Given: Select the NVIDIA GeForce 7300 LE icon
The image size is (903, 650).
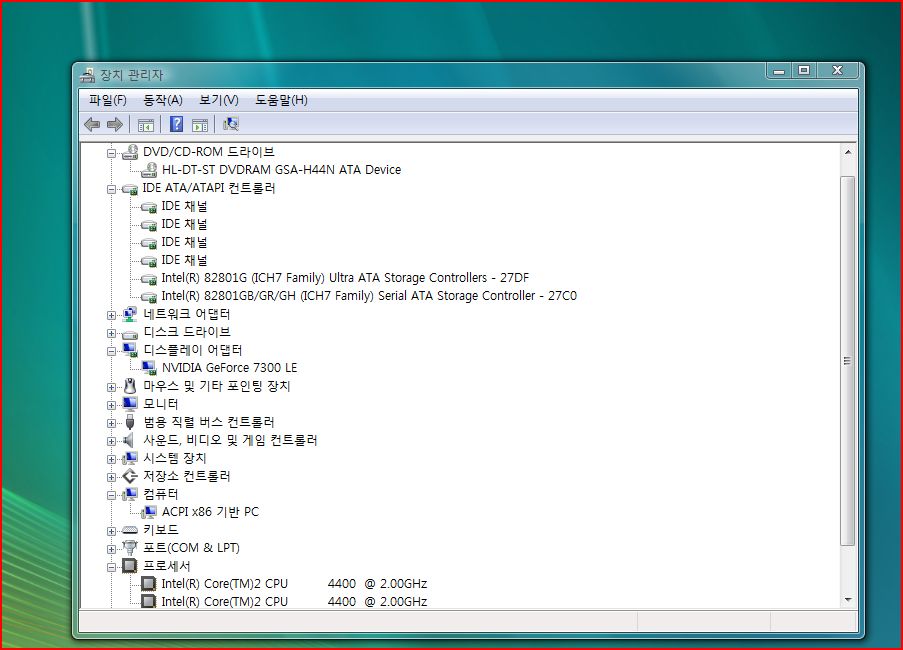Looking at the screenshot, I should (x=149, y=368).
